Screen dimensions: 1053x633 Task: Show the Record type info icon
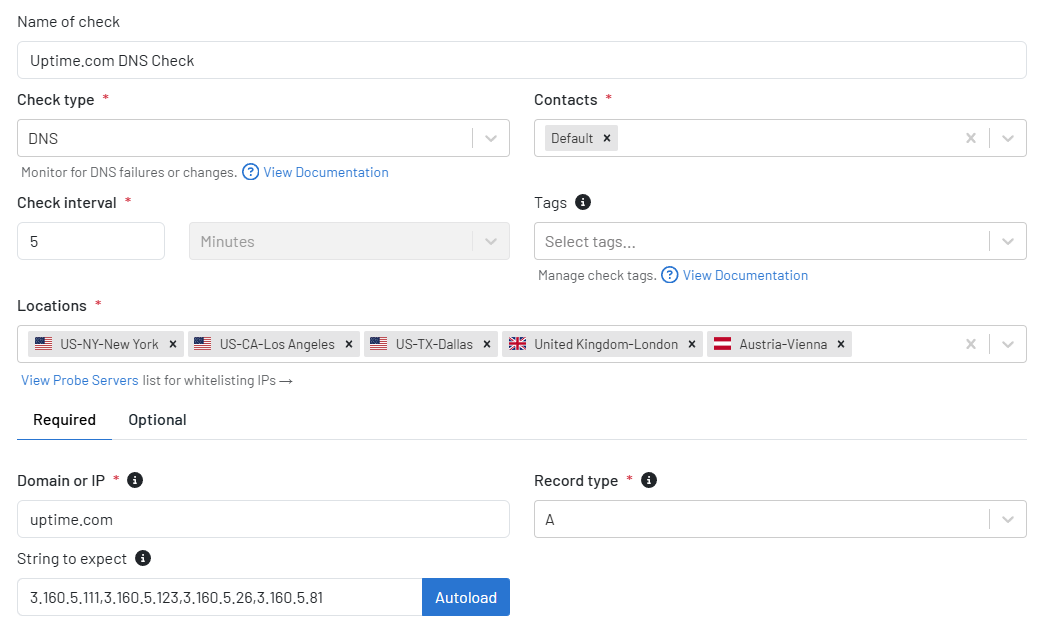tap(649, 480)
